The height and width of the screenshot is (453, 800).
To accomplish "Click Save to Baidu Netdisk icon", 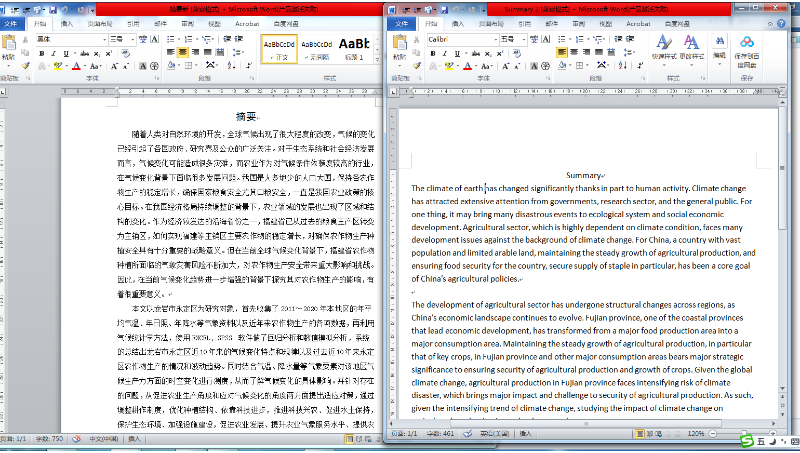I will (749, 48).
